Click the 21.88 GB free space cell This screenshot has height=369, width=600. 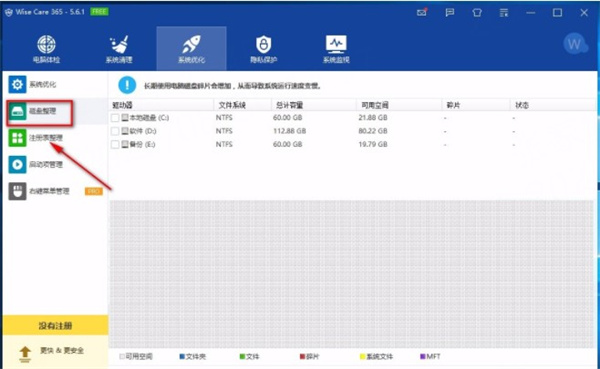tap(373, 118)
